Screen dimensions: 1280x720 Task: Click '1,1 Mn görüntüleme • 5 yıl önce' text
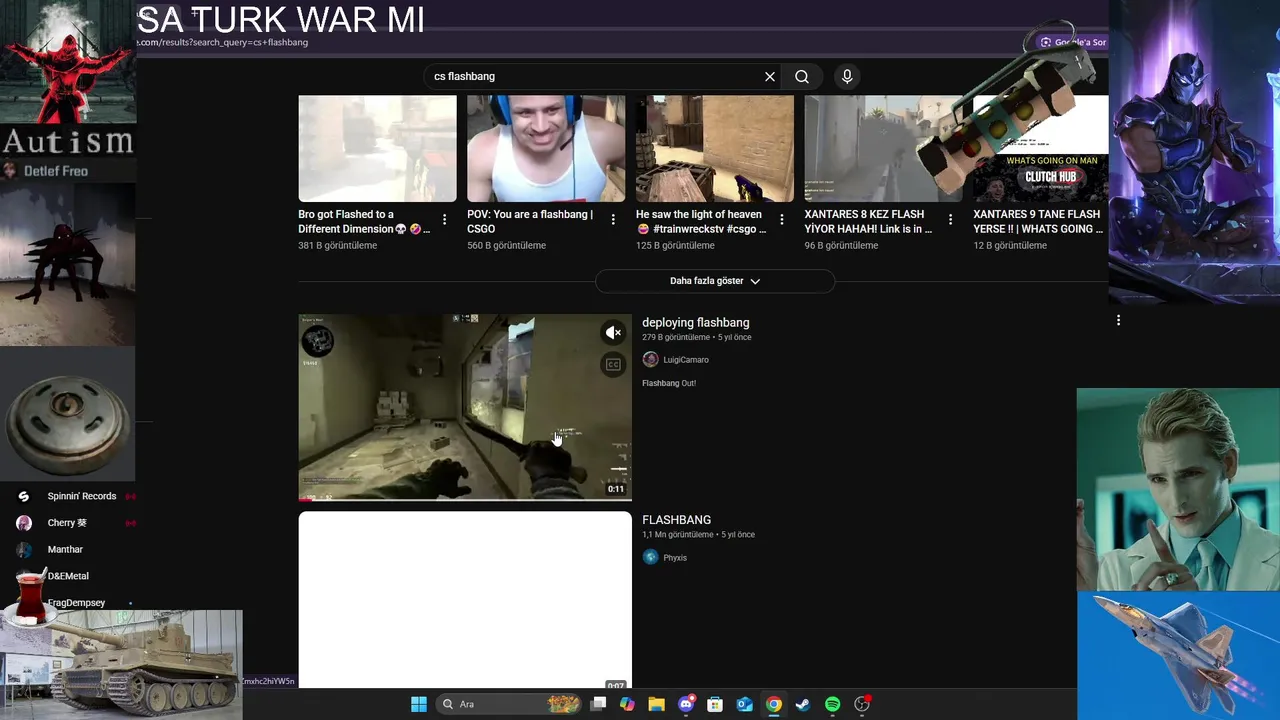click(698, 535)
